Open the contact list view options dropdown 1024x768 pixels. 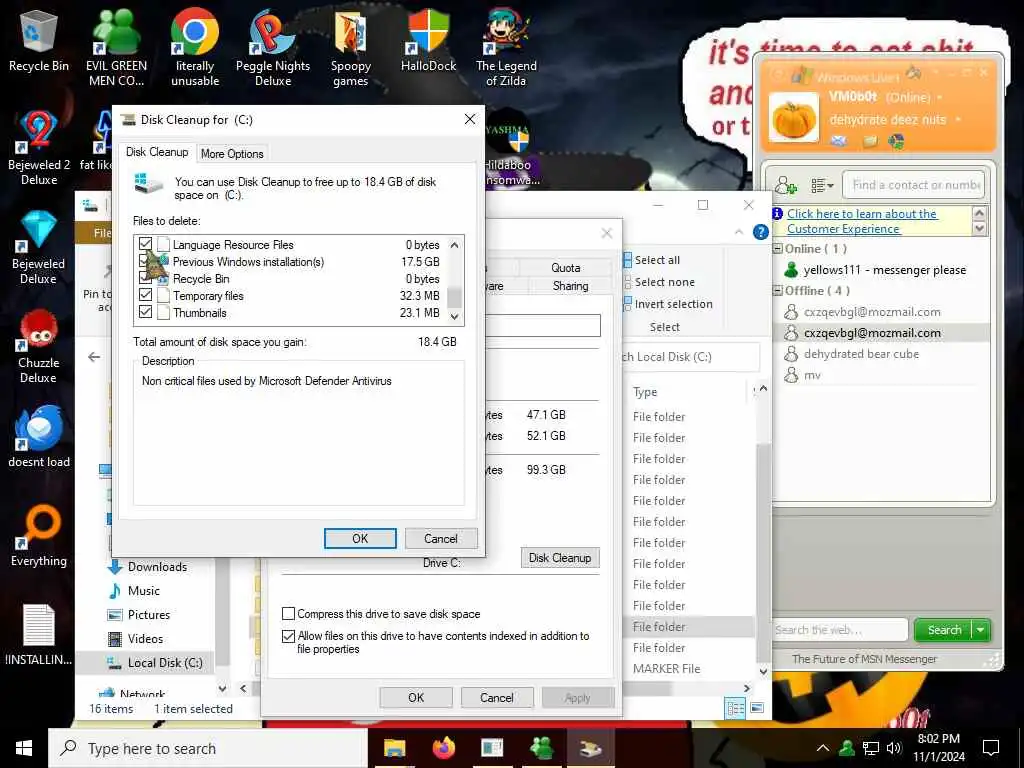click(x=822, y=185)
